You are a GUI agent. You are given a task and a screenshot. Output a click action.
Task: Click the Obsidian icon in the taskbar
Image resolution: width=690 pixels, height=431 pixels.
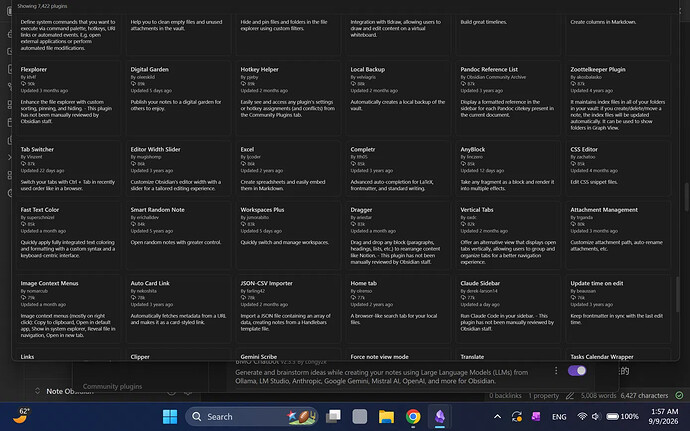click(440, 416)
